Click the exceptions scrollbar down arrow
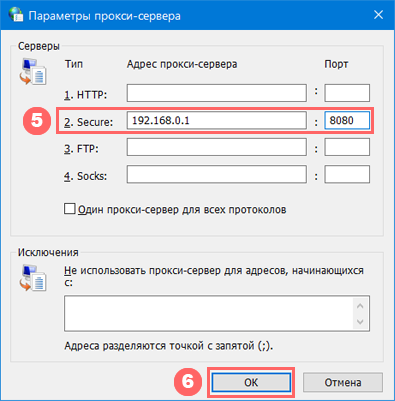 pos(360,322)
